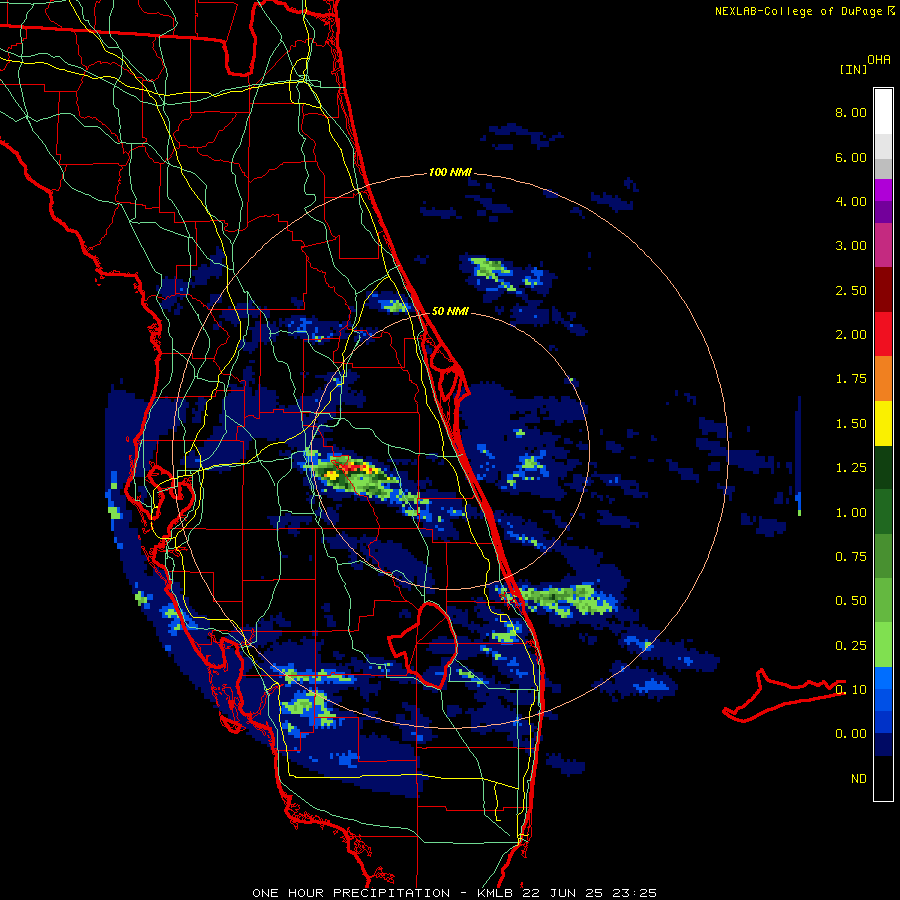Click the 0.50 legend value
The height and width of the screenshot is (900, 900).
tap(851, 601)
